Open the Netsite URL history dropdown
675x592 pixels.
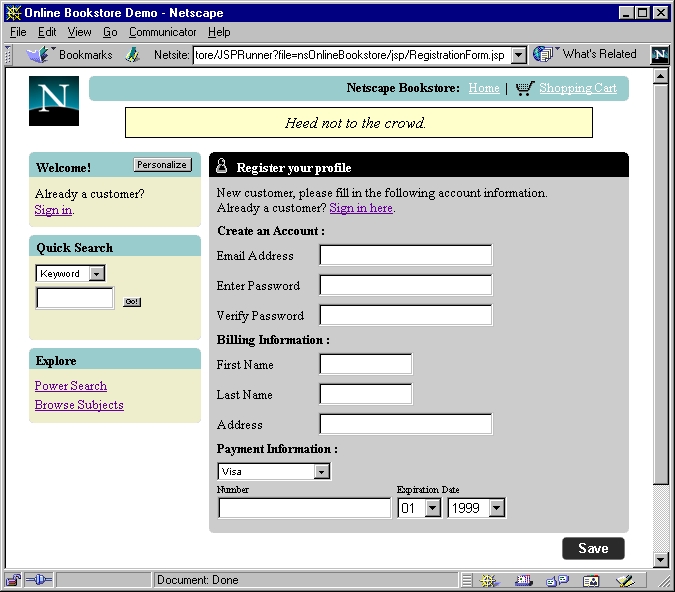(519, 55)
